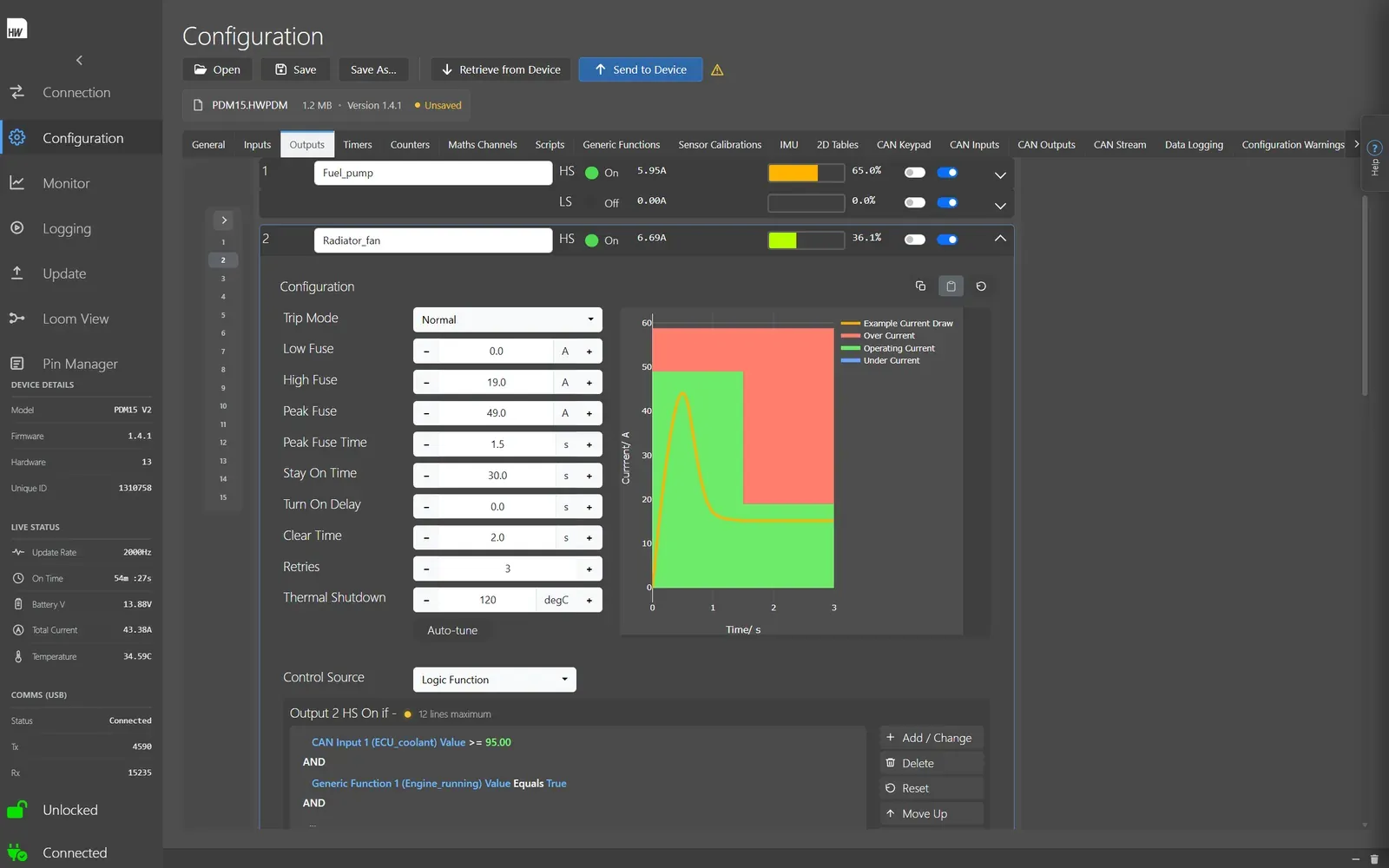Toggle the blue switch on Radiator_fan row

pyautogui.click(x=947, y=240)
